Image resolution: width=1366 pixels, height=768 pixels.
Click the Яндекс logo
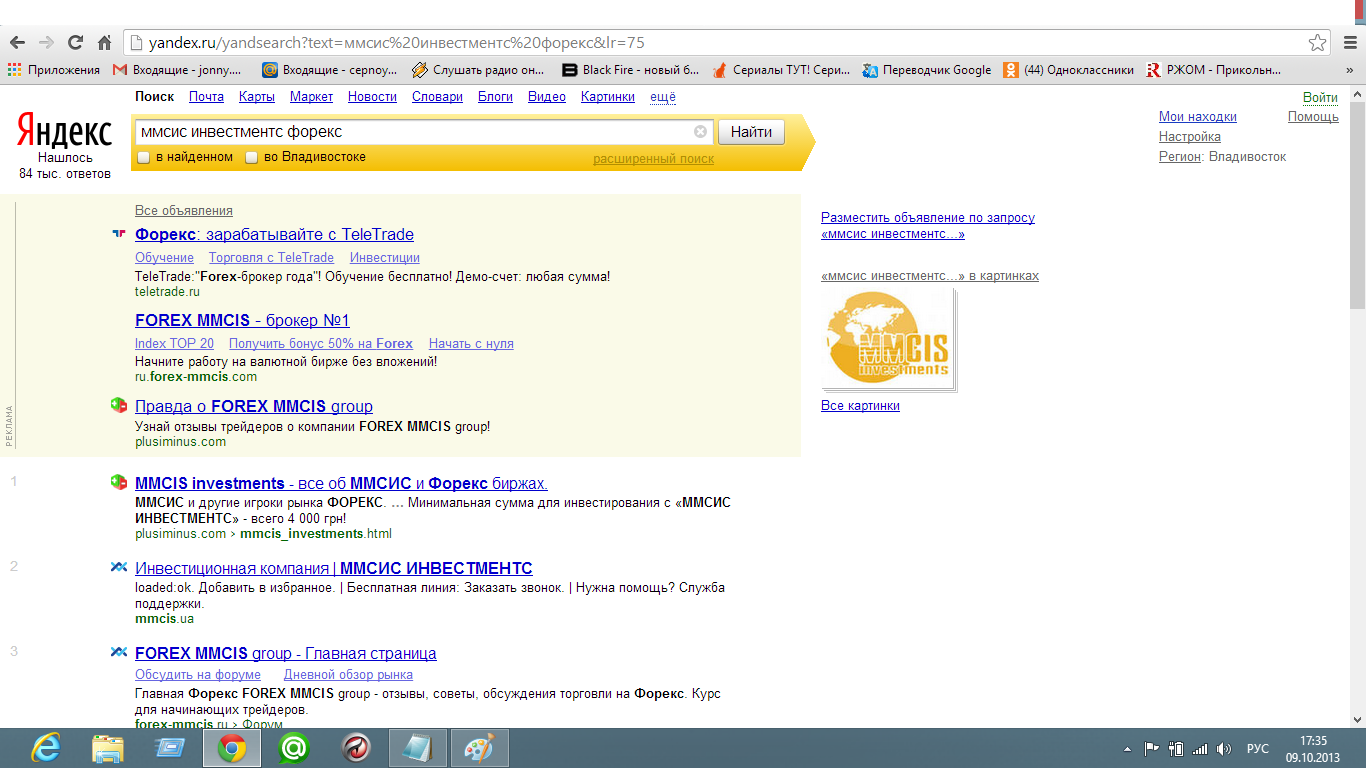click(64, 131)
